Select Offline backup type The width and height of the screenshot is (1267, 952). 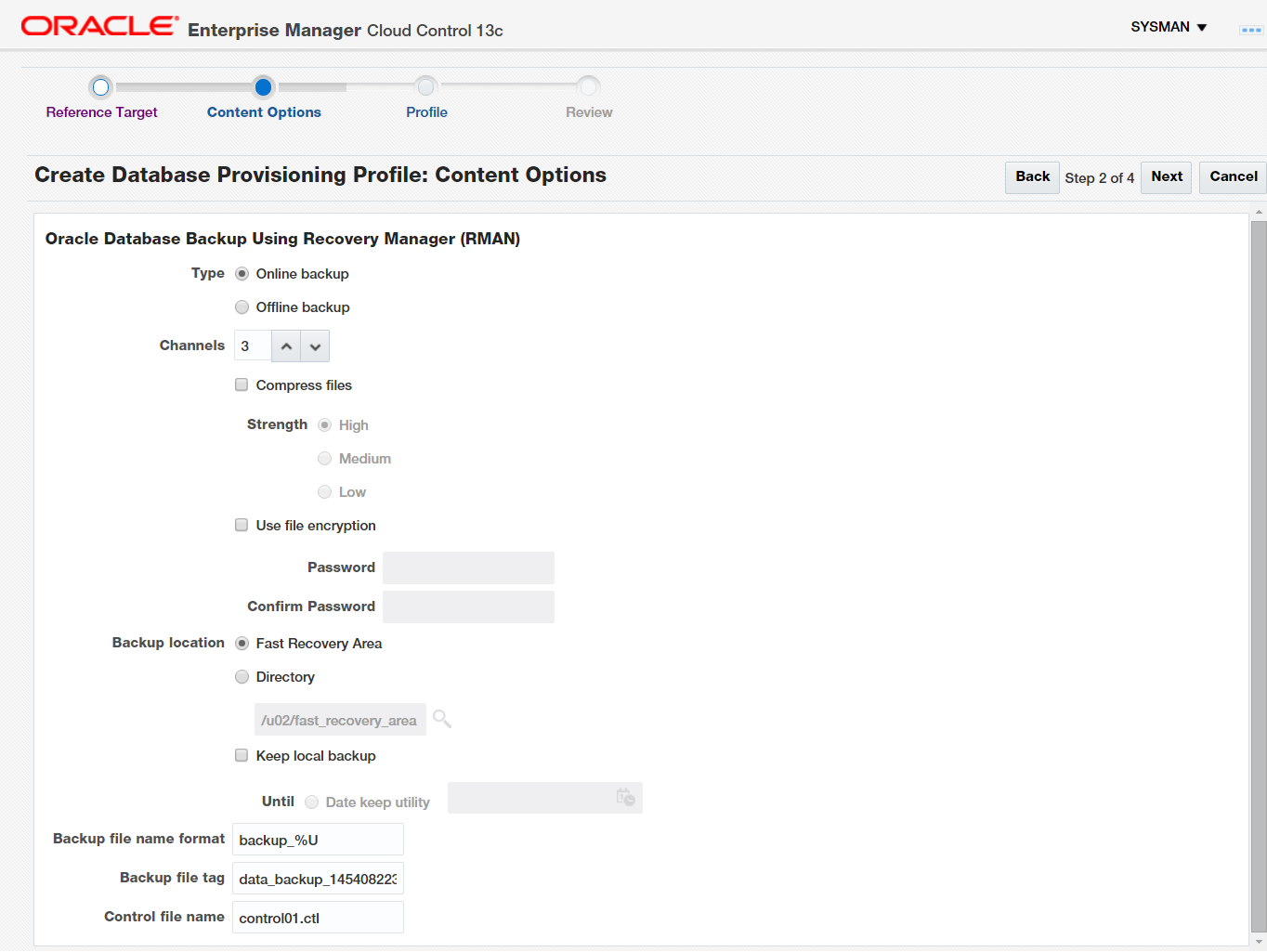pos(242,307)
